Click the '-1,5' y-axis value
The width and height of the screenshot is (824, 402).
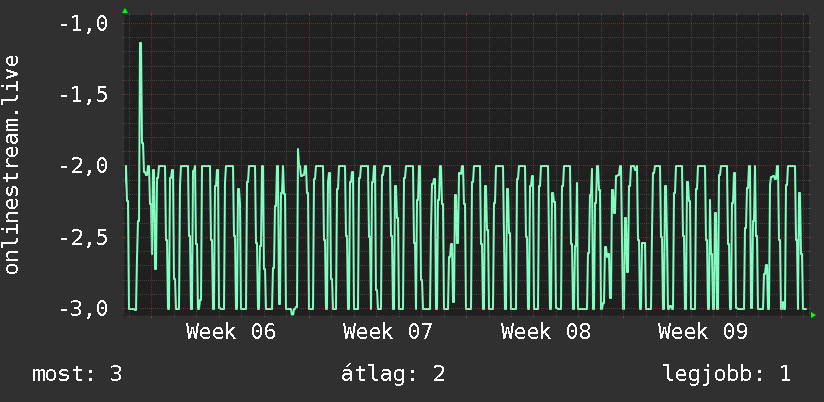84,95
